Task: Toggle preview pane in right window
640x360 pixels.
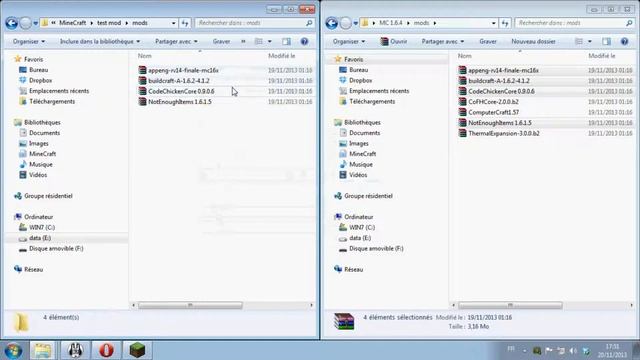Action: tap(607, 42)
